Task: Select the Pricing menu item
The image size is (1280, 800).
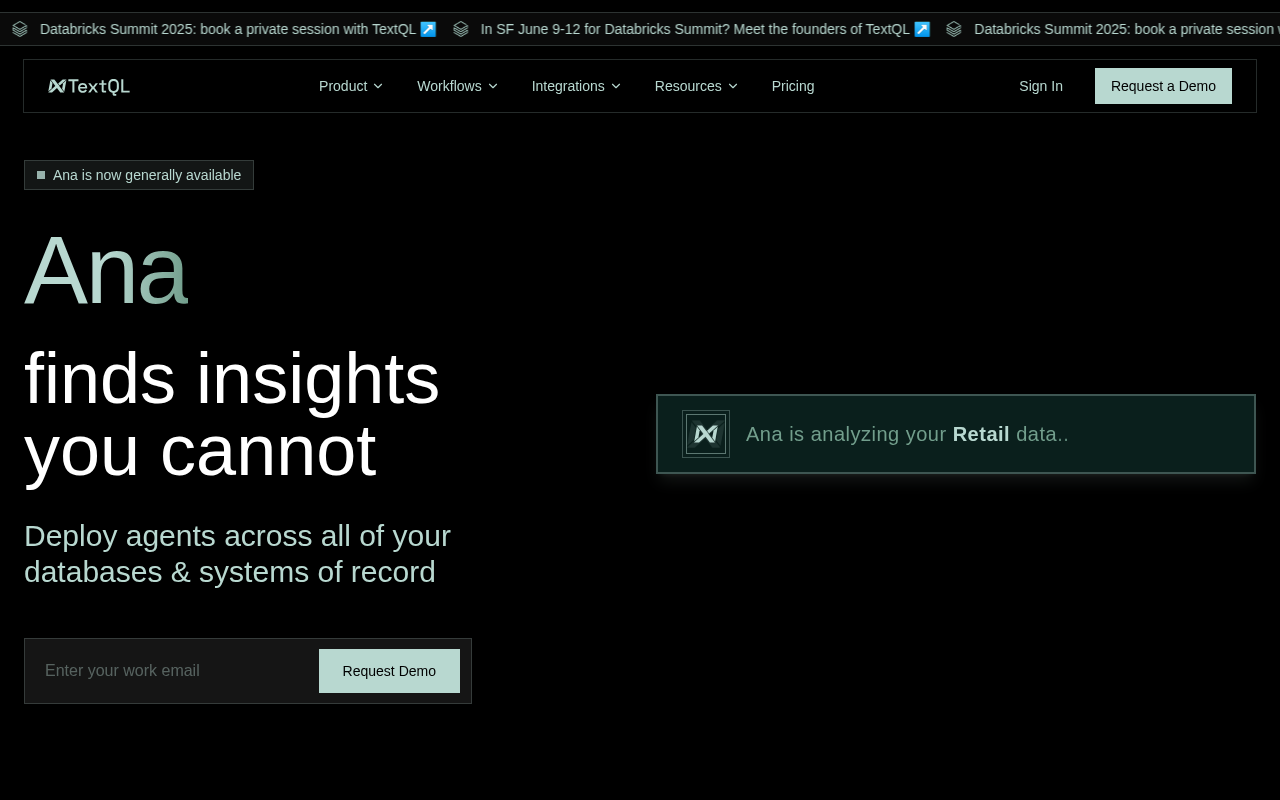Action: tap(792, 86)
